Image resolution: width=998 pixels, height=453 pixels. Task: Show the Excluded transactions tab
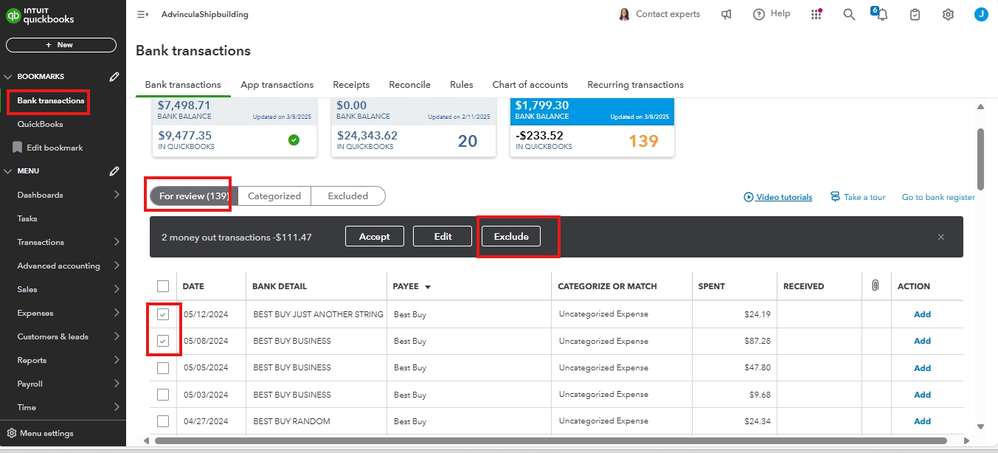348,196
